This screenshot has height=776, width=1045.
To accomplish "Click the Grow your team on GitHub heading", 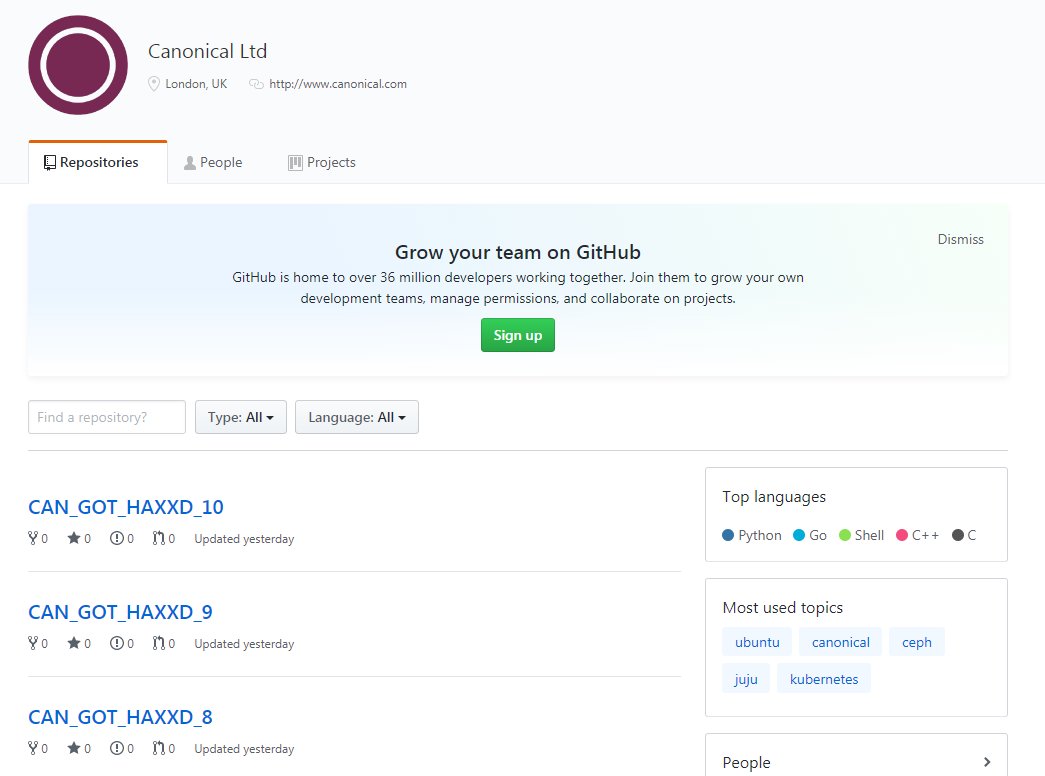I will 518,252.
